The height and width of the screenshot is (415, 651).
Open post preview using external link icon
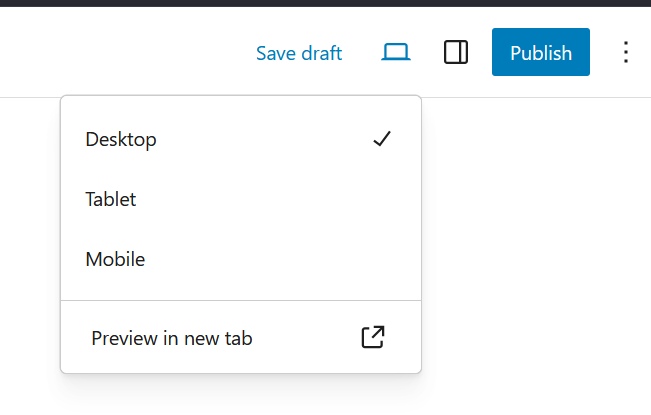click(x=372, y=338)
